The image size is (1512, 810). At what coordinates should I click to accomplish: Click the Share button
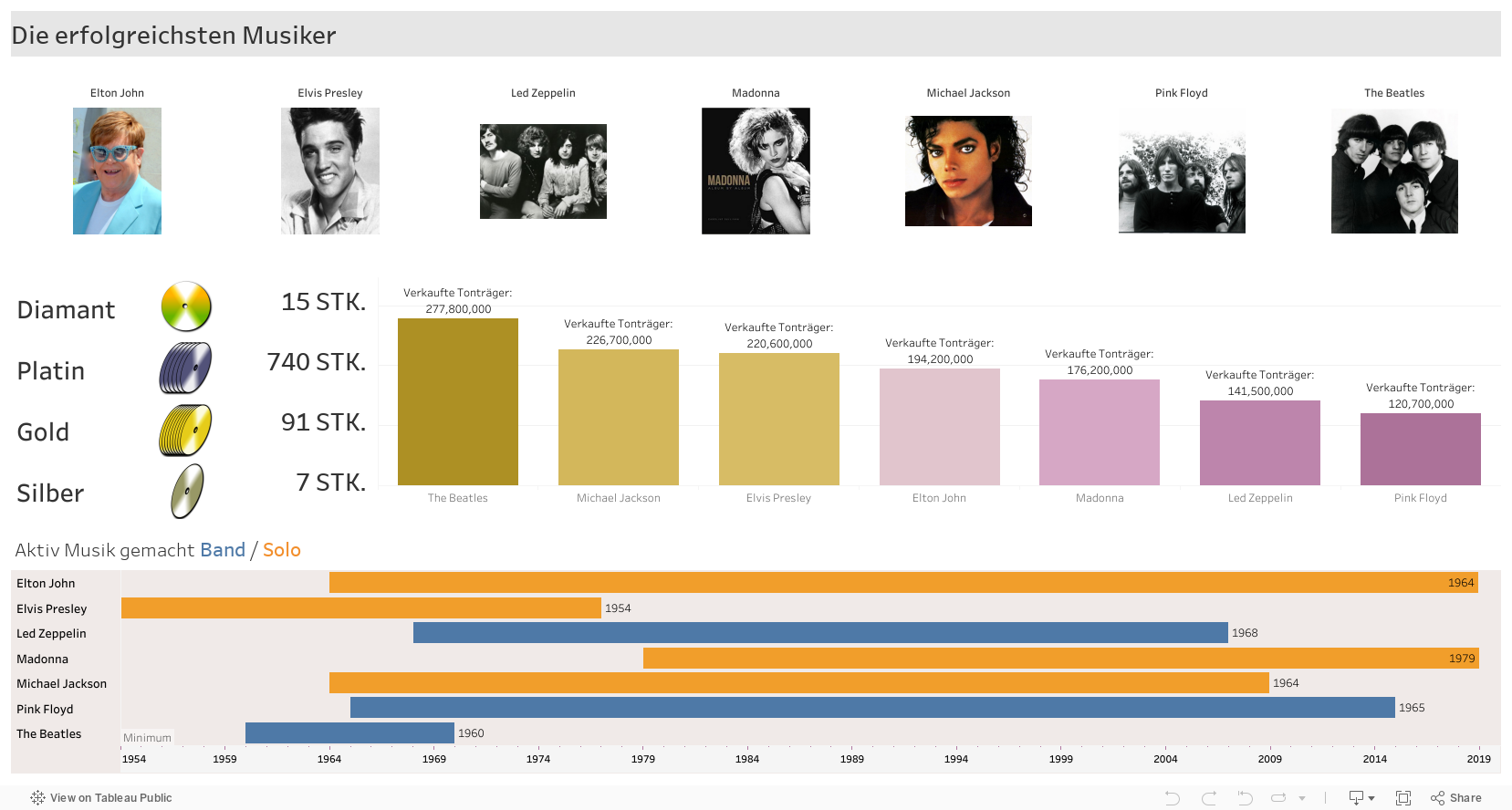(x=1456, y=798)
